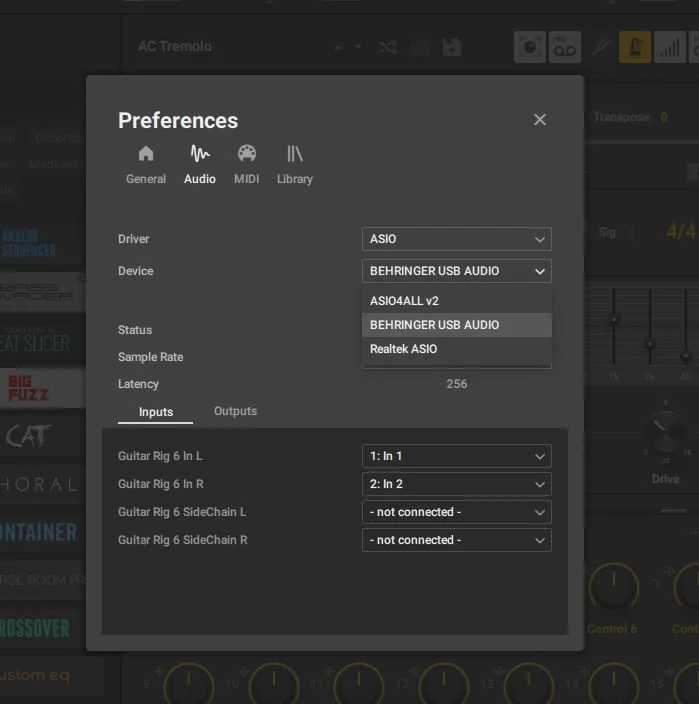Screen dimensions: 699x704
Task: Select the Inputs tab
Action: click(156, 412)
